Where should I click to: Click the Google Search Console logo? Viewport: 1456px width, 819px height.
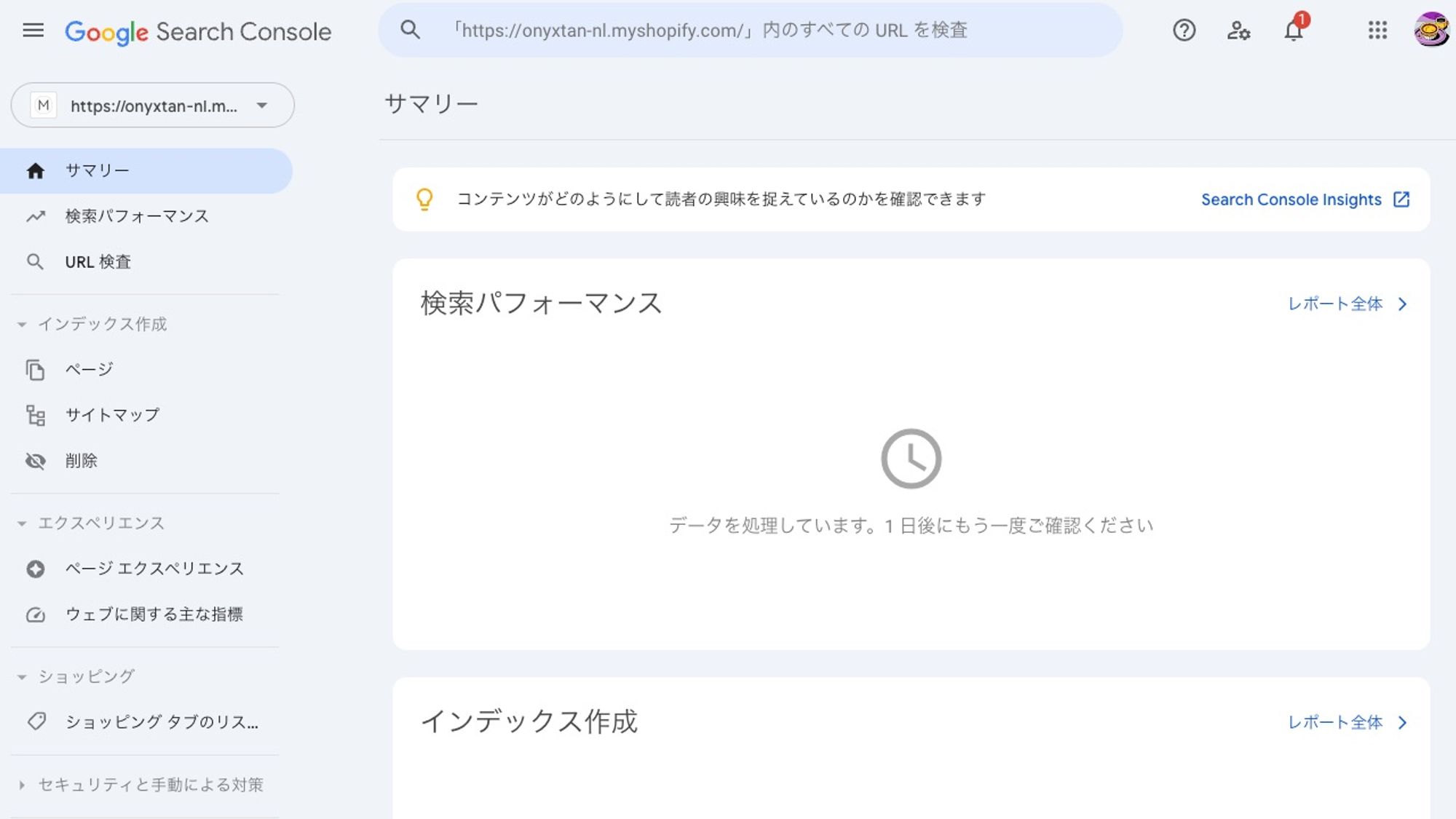click(x=198, y=31)
